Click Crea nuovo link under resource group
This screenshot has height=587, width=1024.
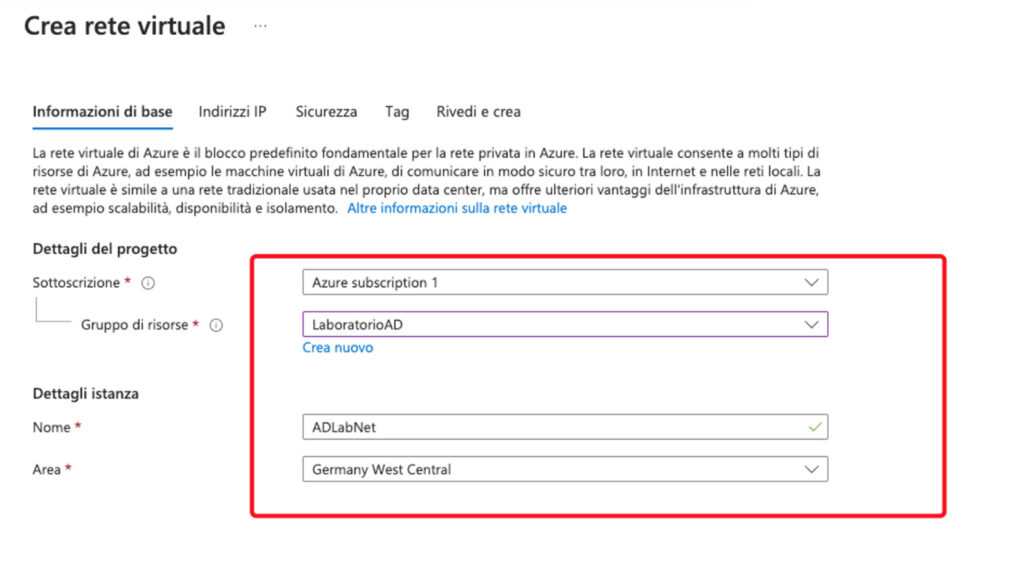(338, 348)
